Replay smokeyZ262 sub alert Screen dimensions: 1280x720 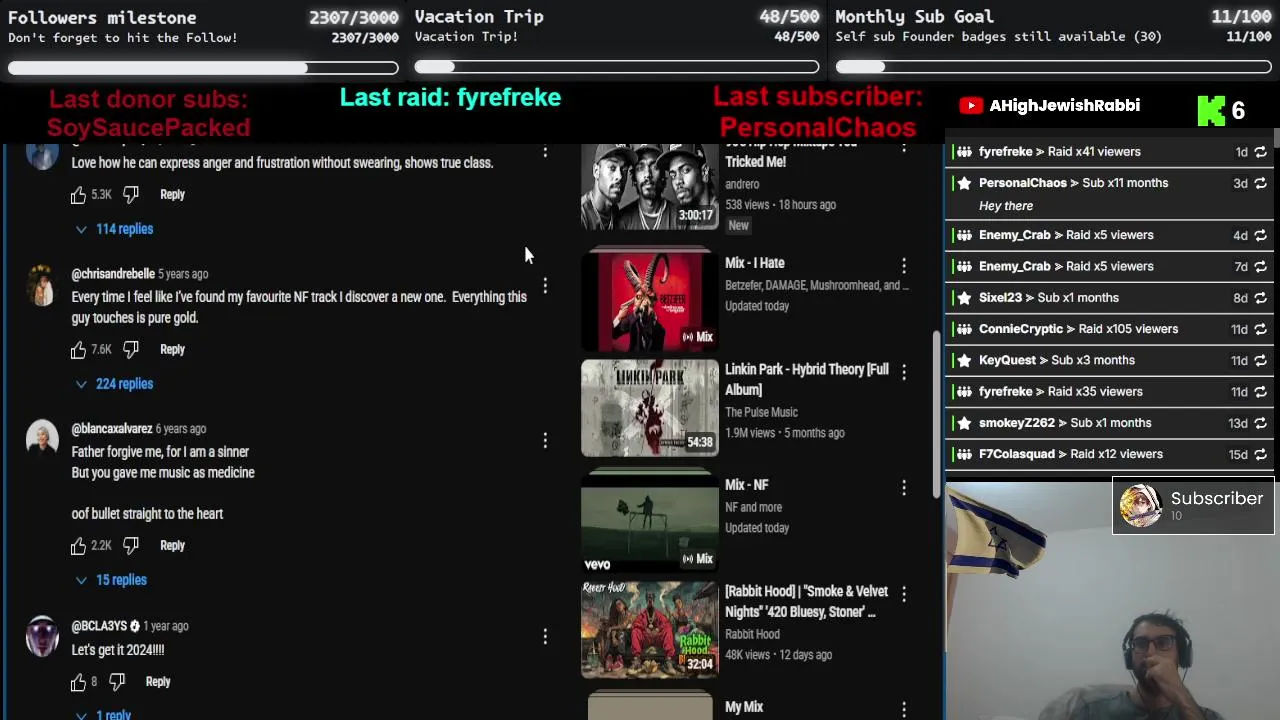pos(1260,423)
